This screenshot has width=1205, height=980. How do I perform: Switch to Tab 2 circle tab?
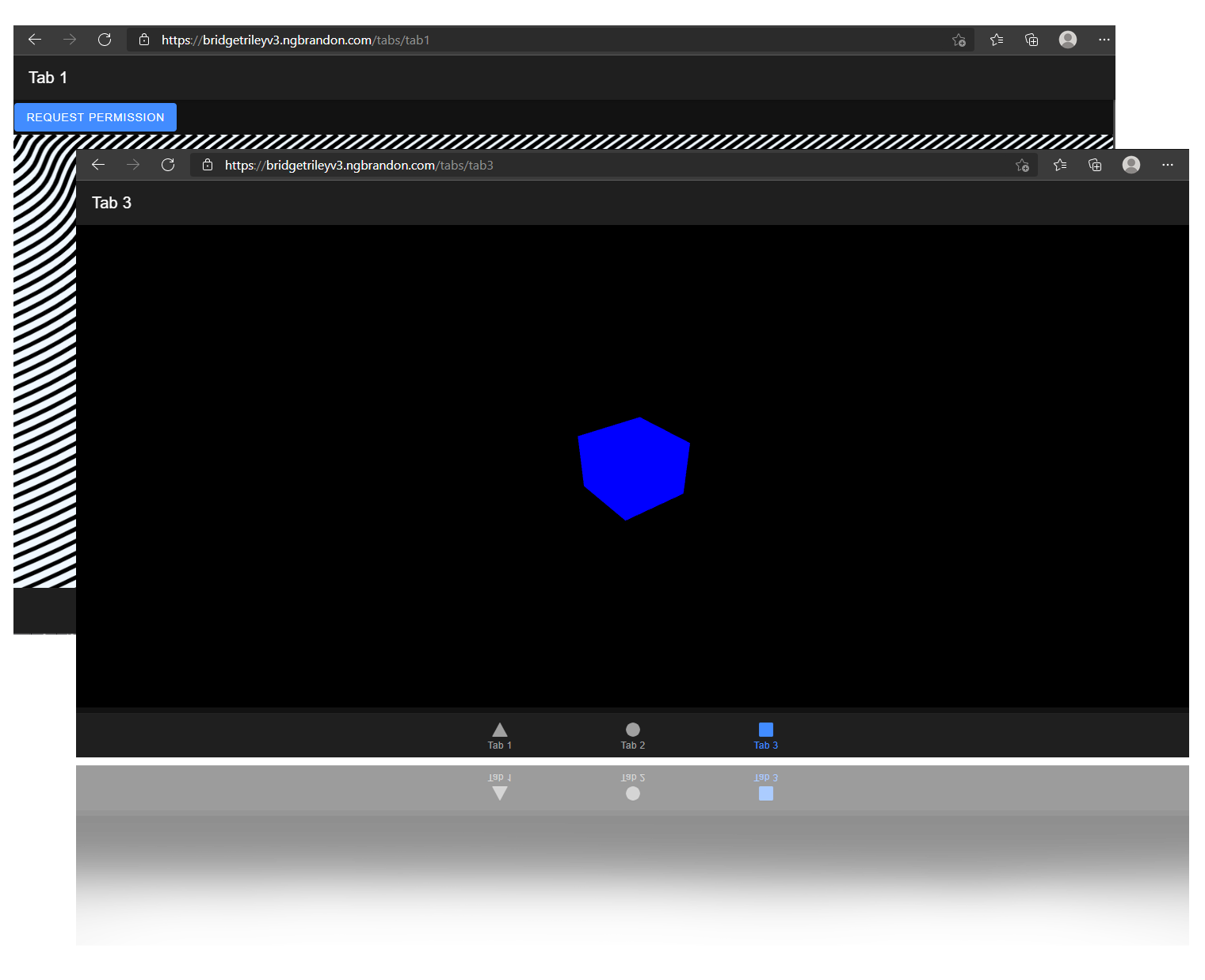click(x=633, y=735)
